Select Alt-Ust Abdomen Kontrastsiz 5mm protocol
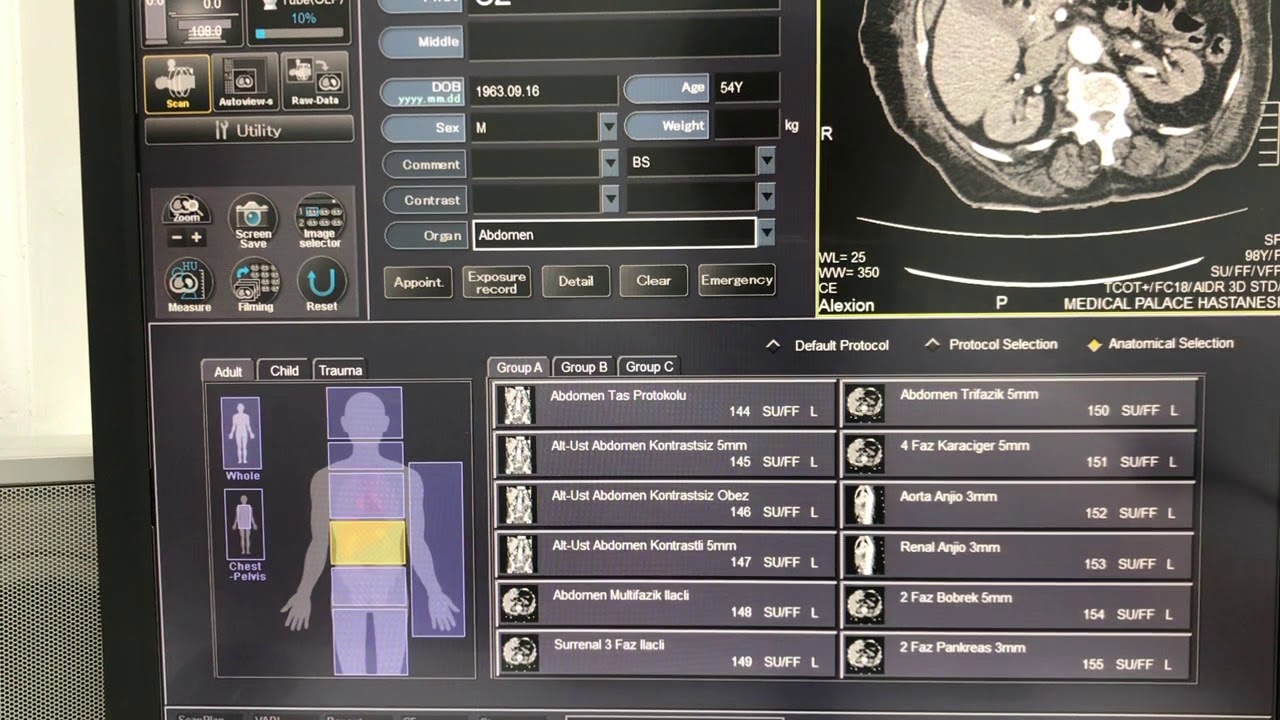Viewport: 1280px width, 720px height. (x=664, y=454)
